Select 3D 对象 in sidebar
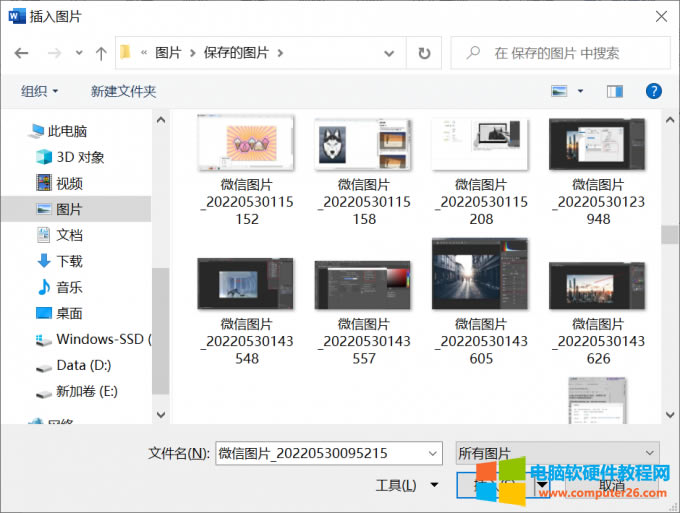Viewport: 680px width, 513px height. tap(80, 157)
